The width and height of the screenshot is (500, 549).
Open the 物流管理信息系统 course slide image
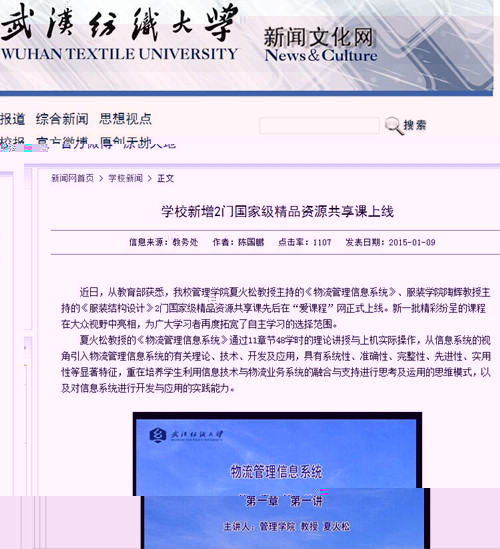pos(277,480)
